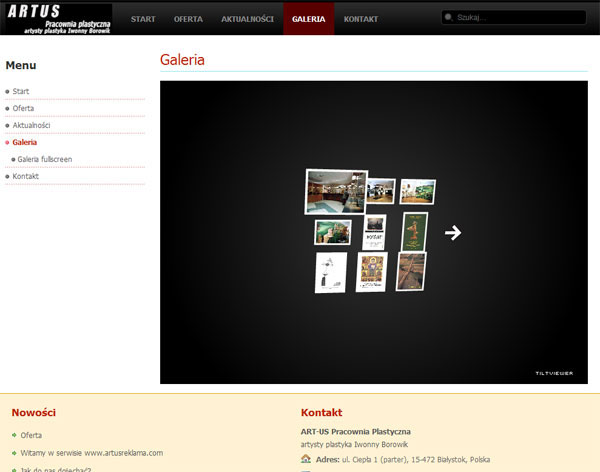Open Oferta in the side menu
600x472 pixels.
point(23,108)
